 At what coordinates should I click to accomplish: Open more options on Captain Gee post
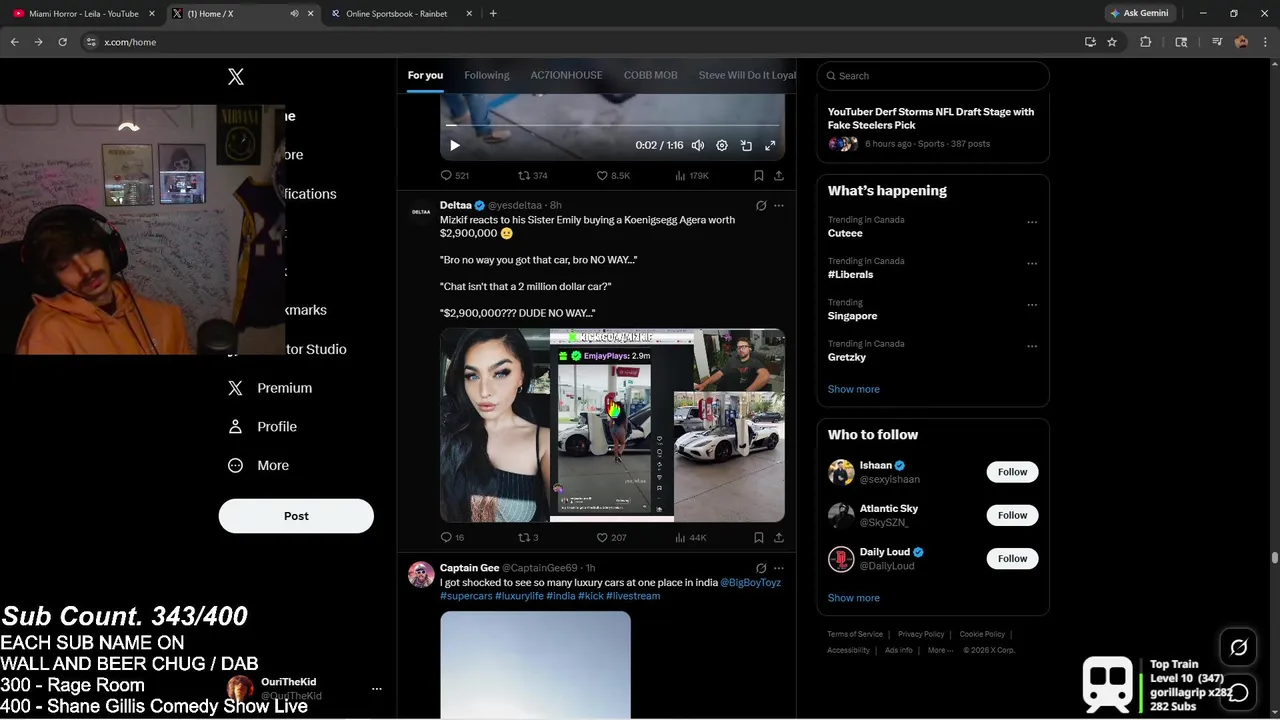tap(779, 568)
